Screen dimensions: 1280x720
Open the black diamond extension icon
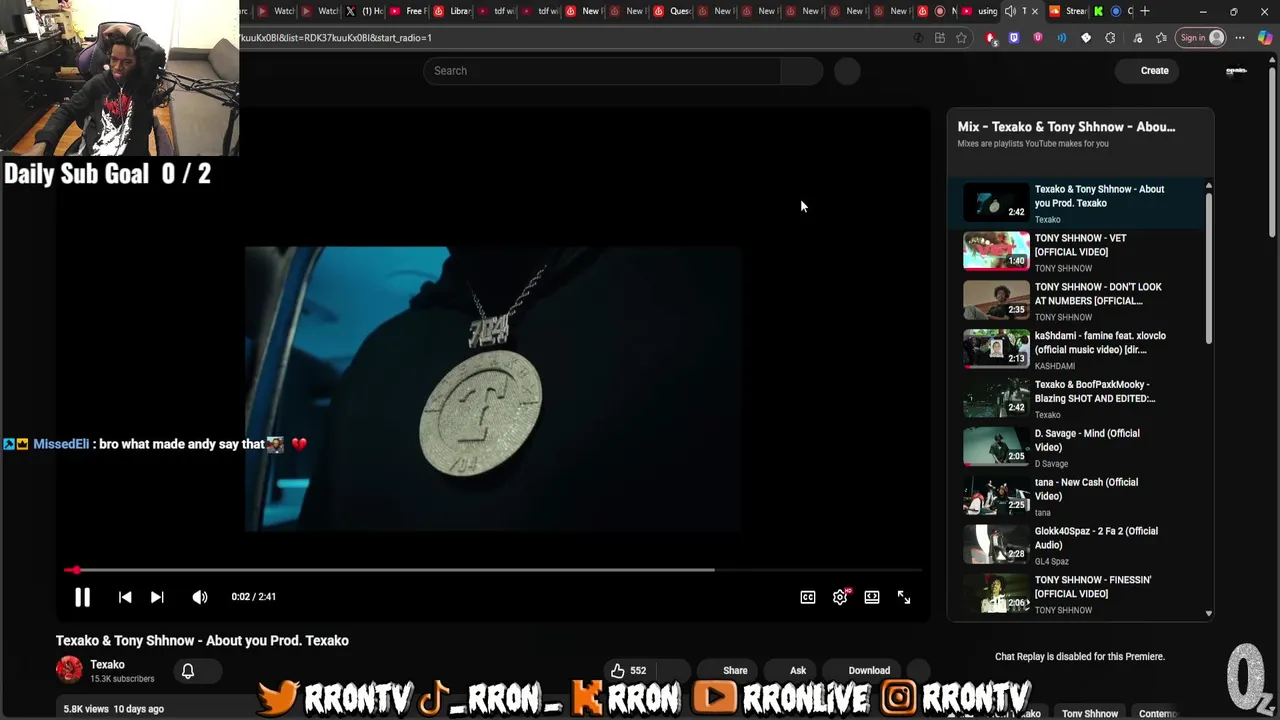click(1086, 38)
